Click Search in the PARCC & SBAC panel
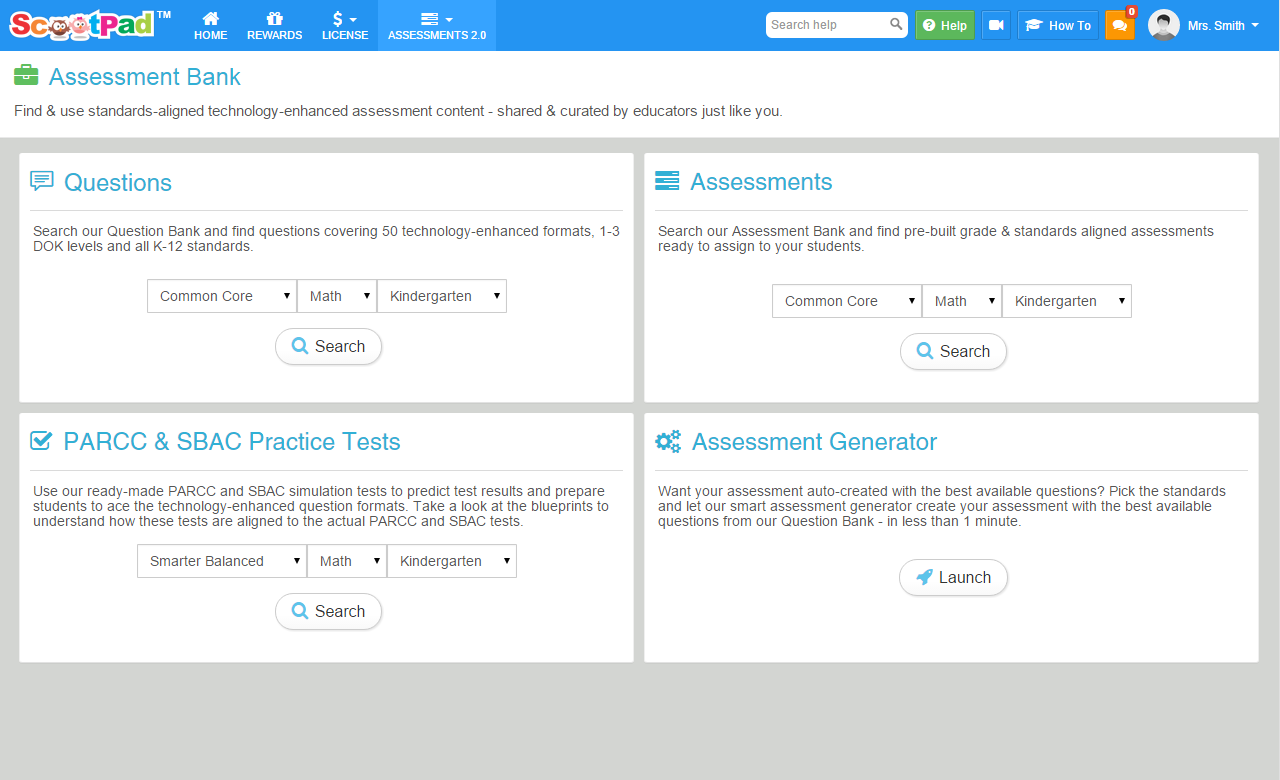 pyautogui.click(x=328, y=611)
